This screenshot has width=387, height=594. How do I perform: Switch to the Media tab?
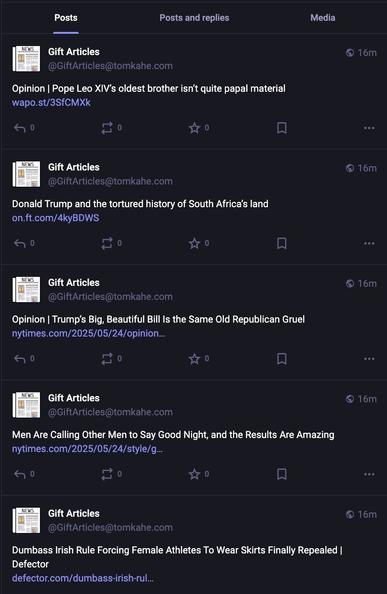[x=323, y=18]
